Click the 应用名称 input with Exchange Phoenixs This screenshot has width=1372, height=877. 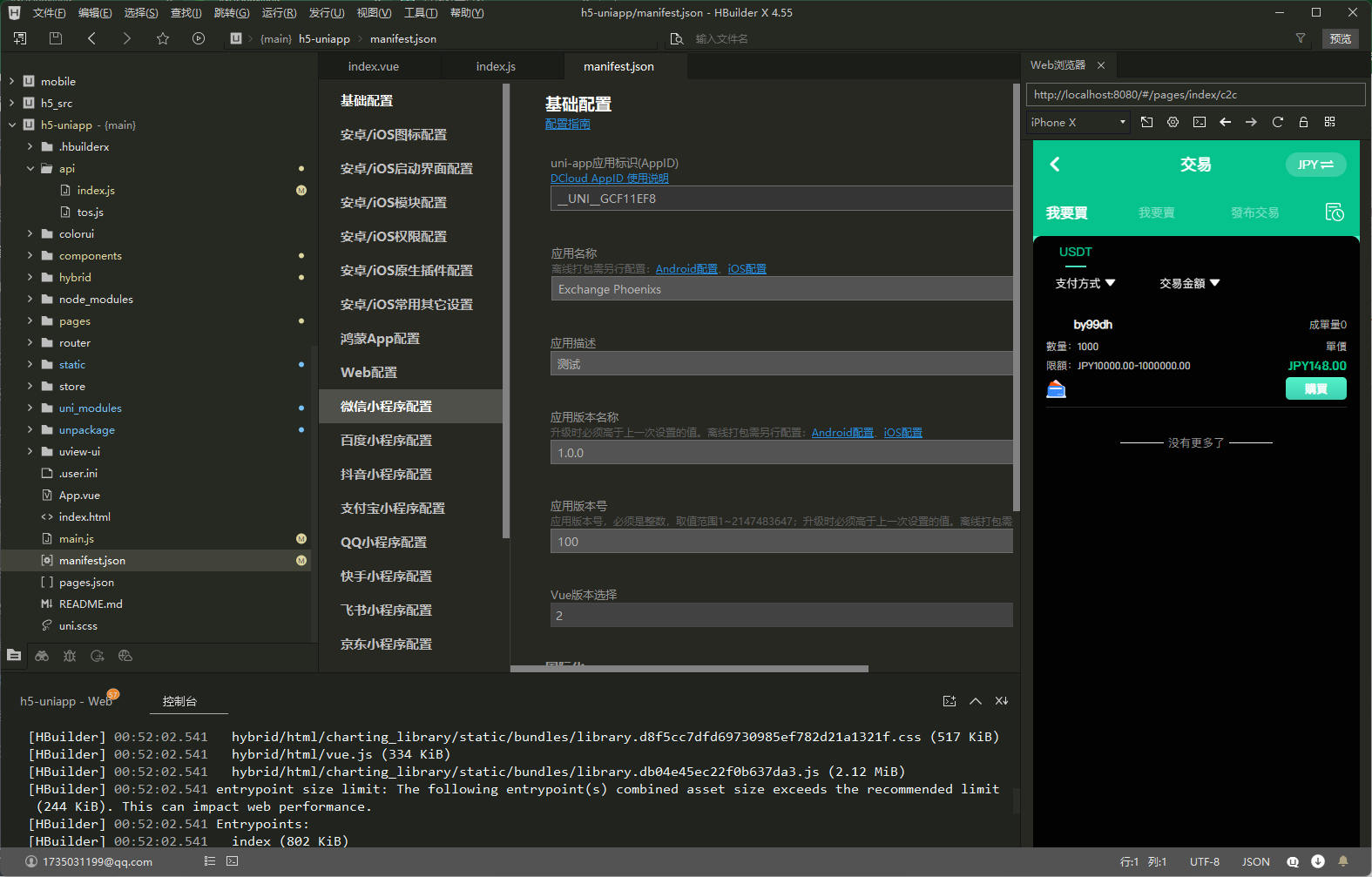point(781,289)
